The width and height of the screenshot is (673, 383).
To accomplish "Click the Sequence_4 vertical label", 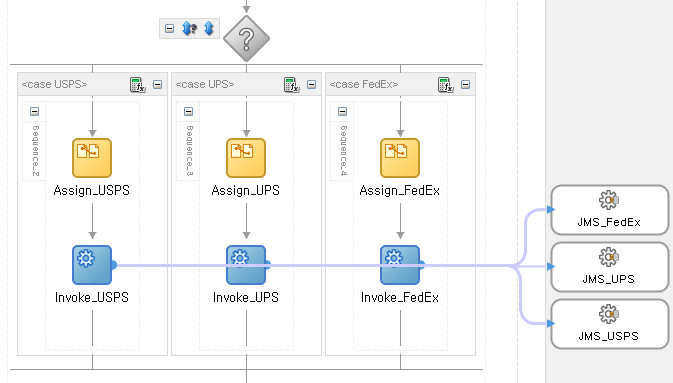I will pyautogui.click(x=343, y=151).
